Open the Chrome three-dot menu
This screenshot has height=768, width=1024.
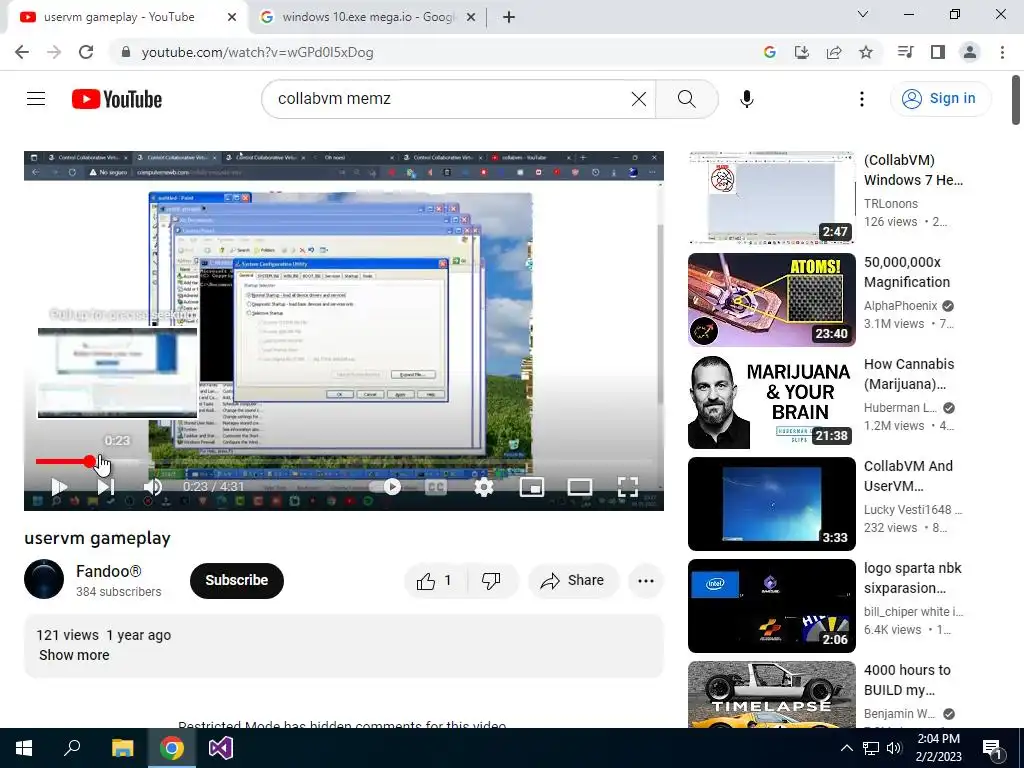1002,52
